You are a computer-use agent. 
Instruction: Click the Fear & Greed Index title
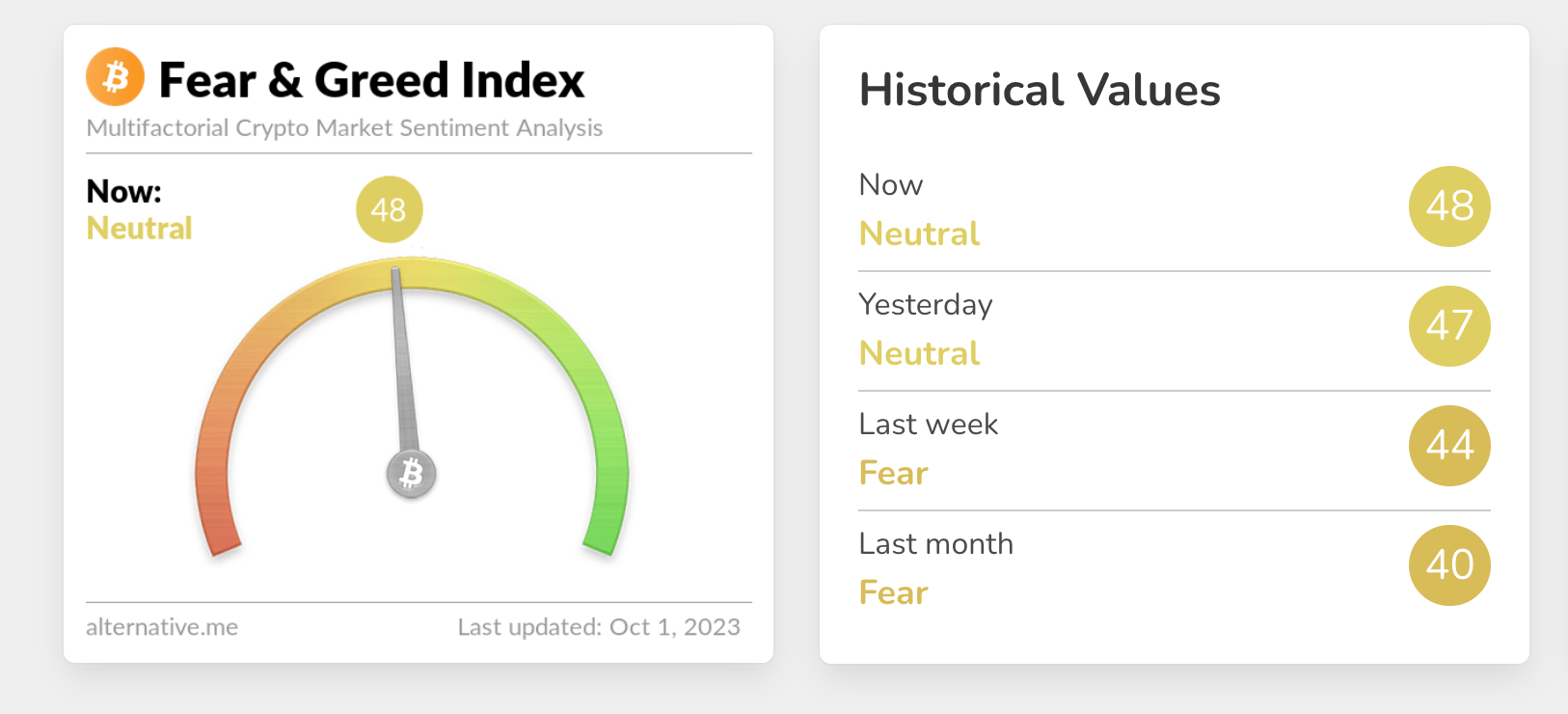[x=371, y=80]
